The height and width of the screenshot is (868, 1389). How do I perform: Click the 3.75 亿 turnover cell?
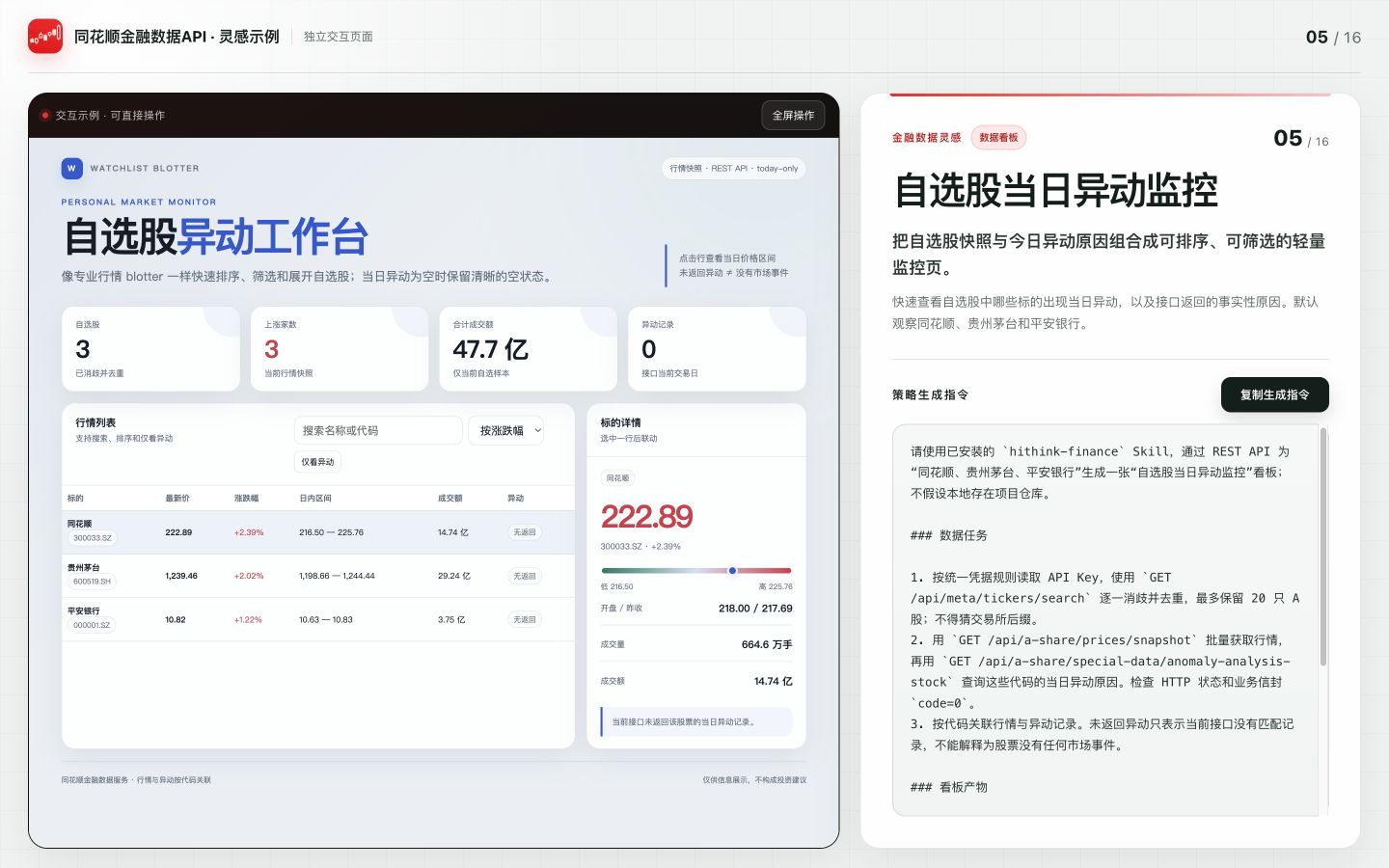point(451,619)
